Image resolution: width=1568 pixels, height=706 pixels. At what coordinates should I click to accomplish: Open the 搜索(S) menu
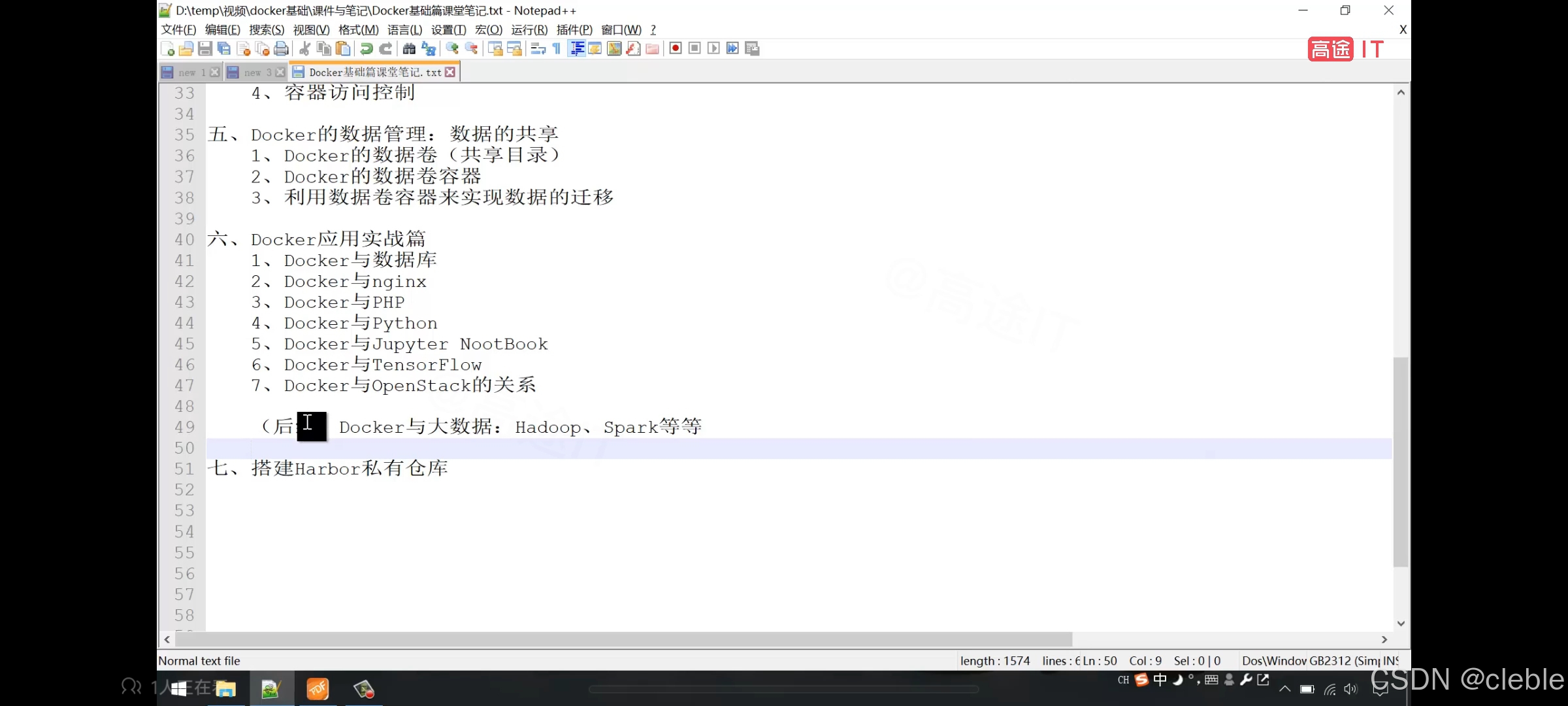(x=267, y=30)
